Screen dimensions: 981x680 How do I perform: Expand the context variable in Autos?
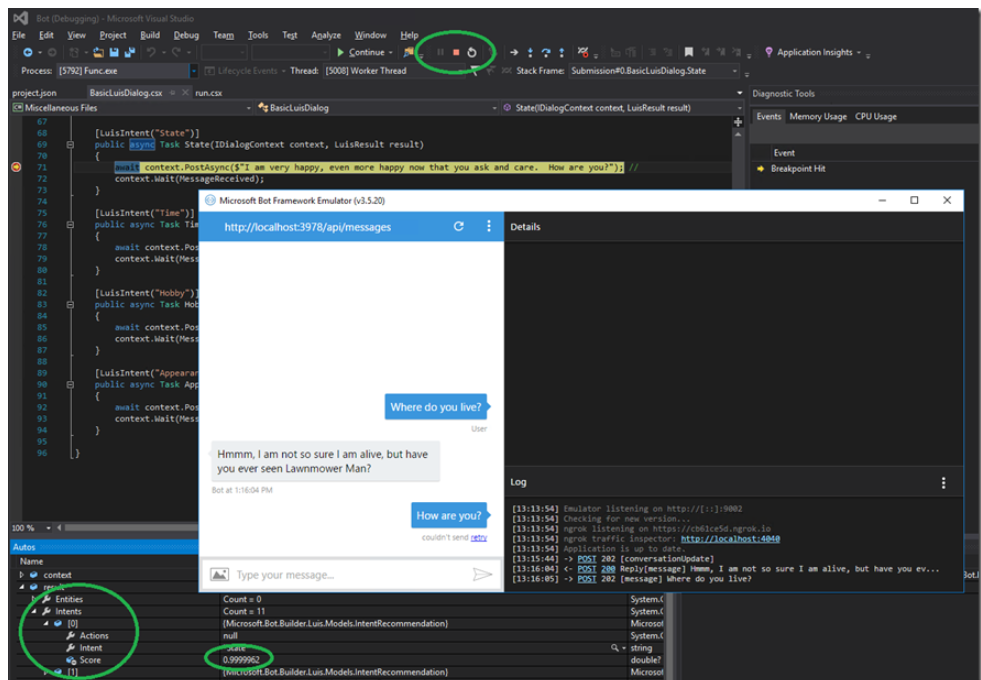pos(22,574)
